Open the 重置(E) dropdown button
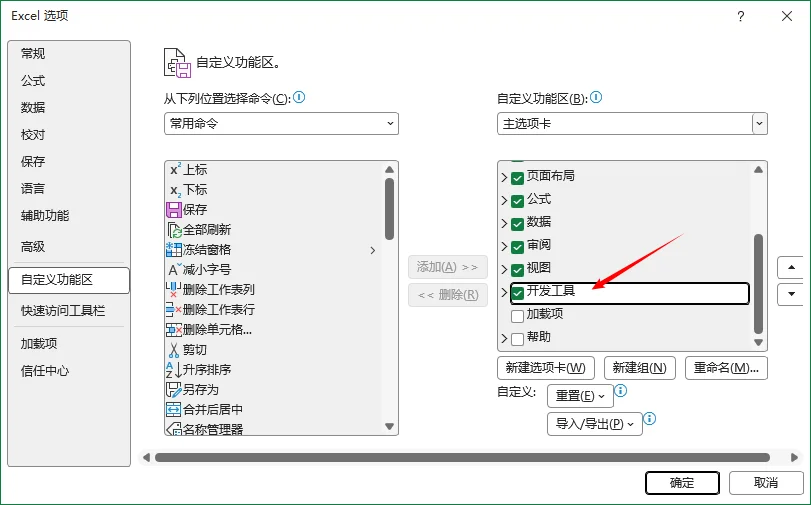Viewport: 811px width, 505px height. (x=580, y=396)
